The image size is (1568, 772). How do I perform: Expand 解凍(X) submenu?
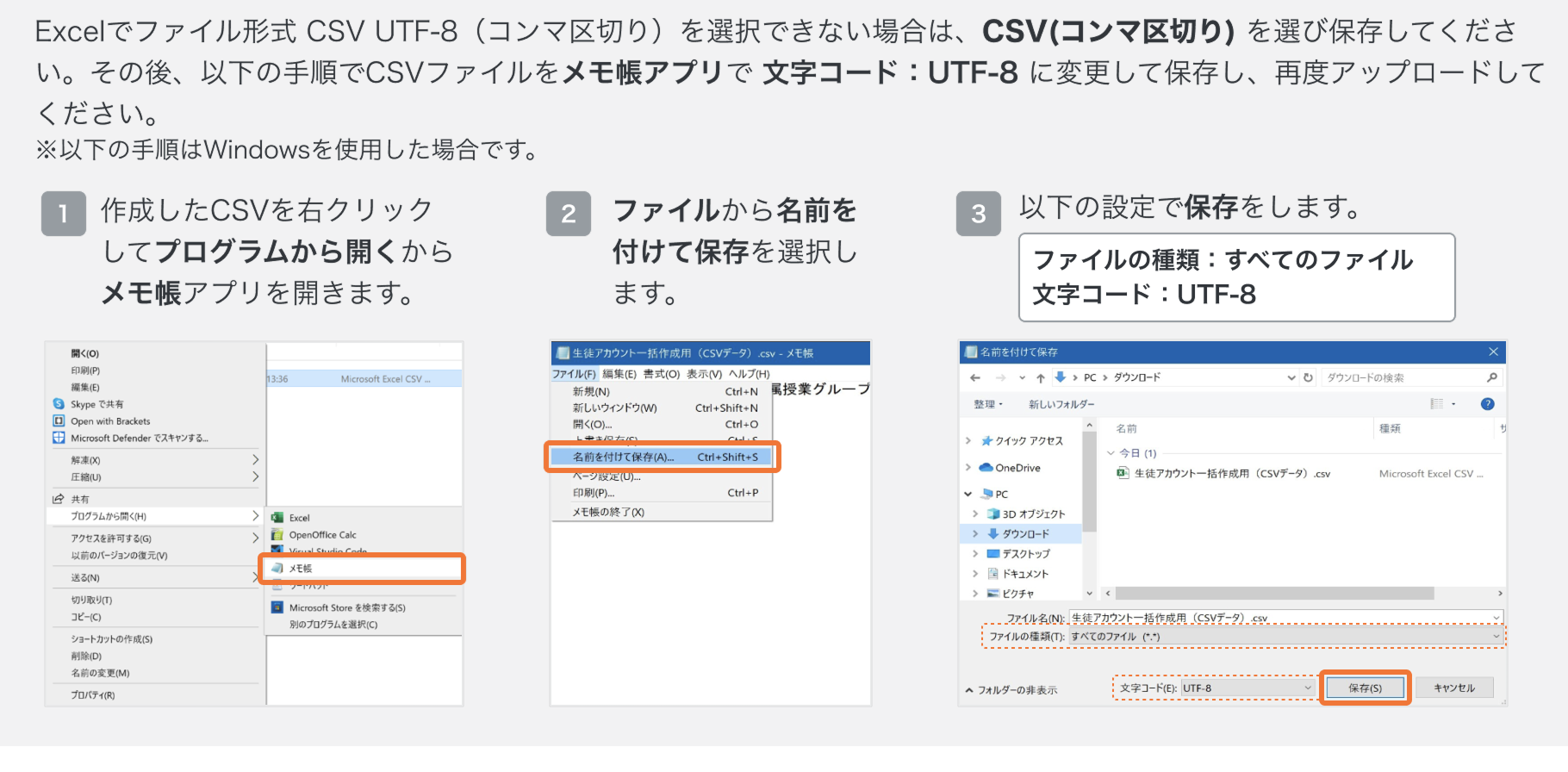tap(255, 460)
